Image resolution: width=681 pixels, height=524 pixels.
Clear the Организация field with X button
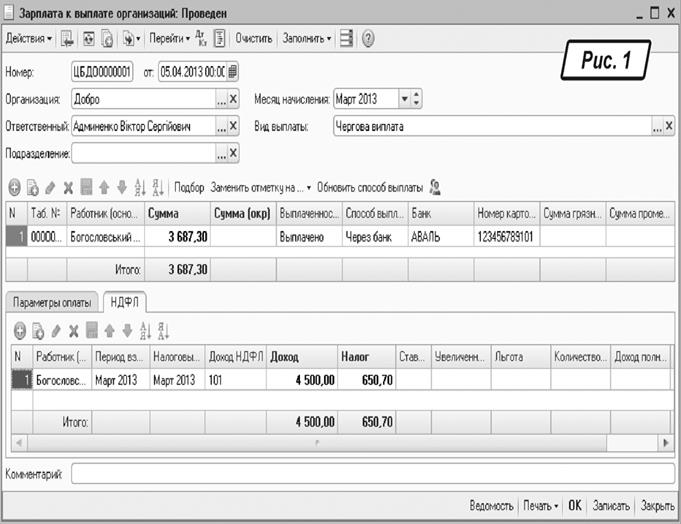pyautogui.click(x=233, y=100)
